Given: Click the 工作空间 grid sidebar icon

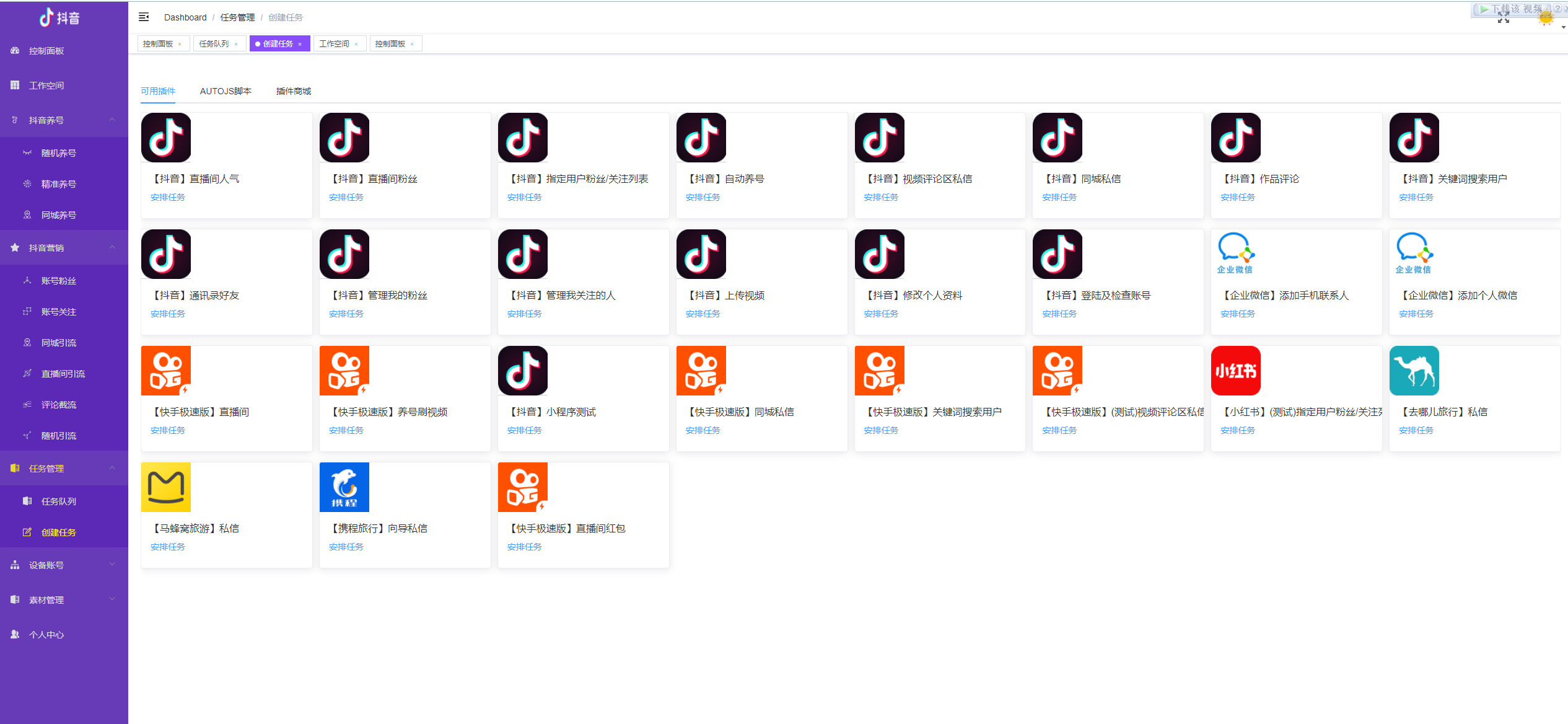Looking at the screenshot, I should coord(15,86).
